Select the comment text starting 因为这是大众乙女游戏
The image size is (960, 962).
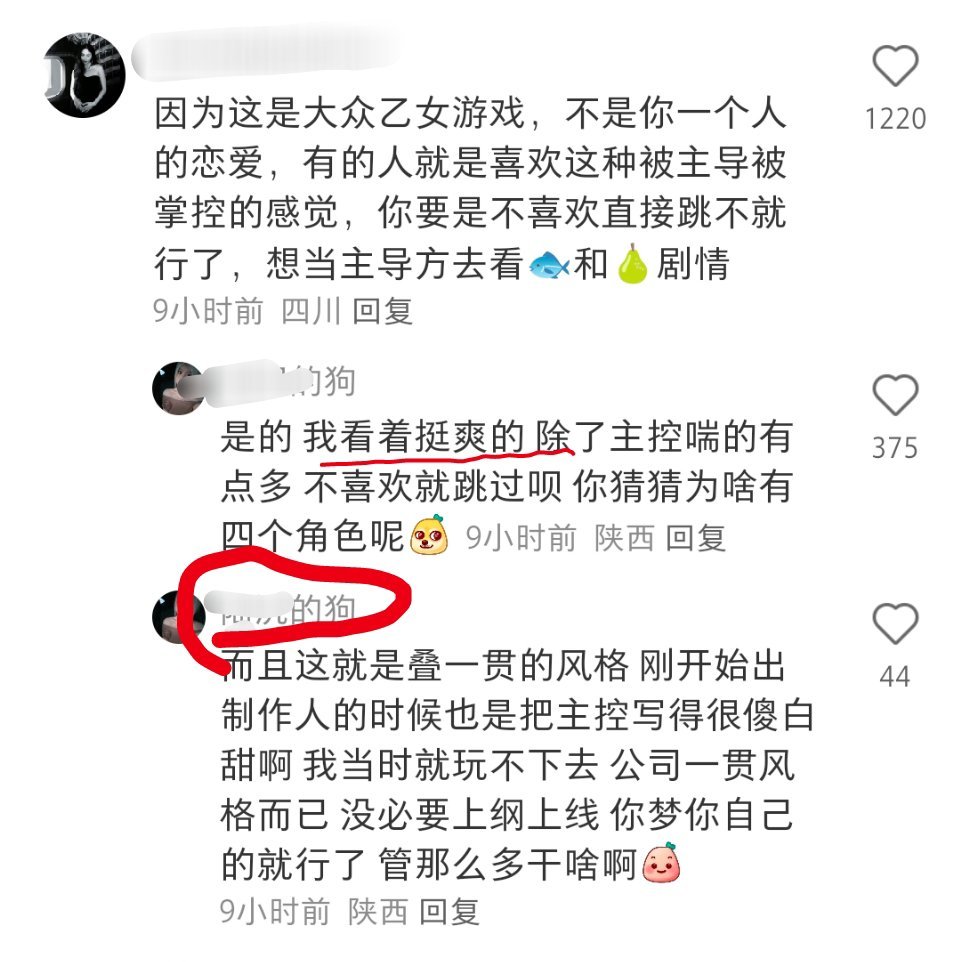[x=470, y=188]
